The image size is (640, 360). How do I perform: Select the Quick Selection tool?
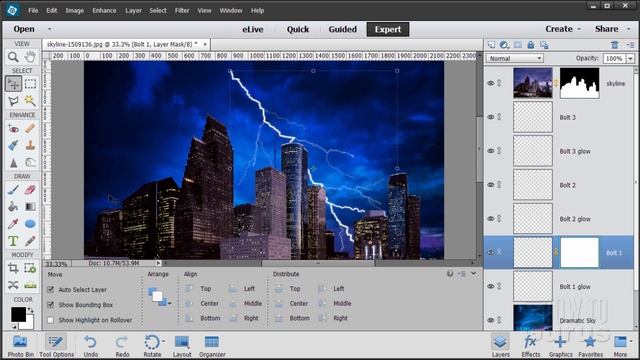pyautogui.click(x=30, y=100)
